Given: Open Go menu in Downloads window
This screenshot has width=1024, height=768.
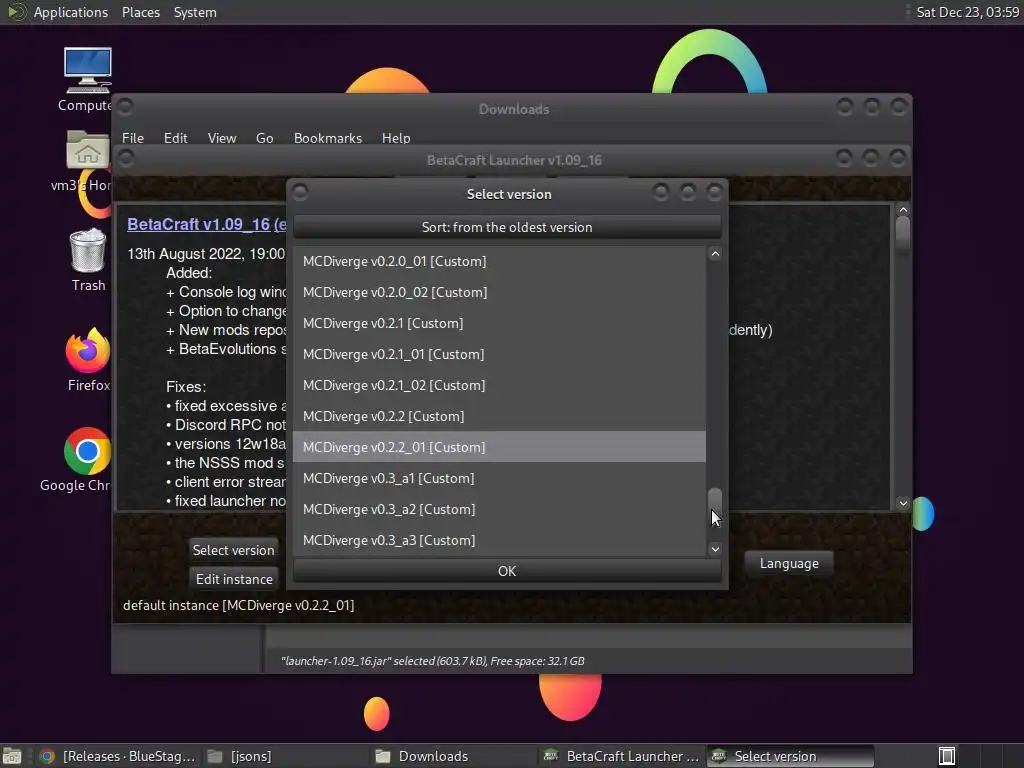Looking at the screenshot, I should [x=264, y=138].
